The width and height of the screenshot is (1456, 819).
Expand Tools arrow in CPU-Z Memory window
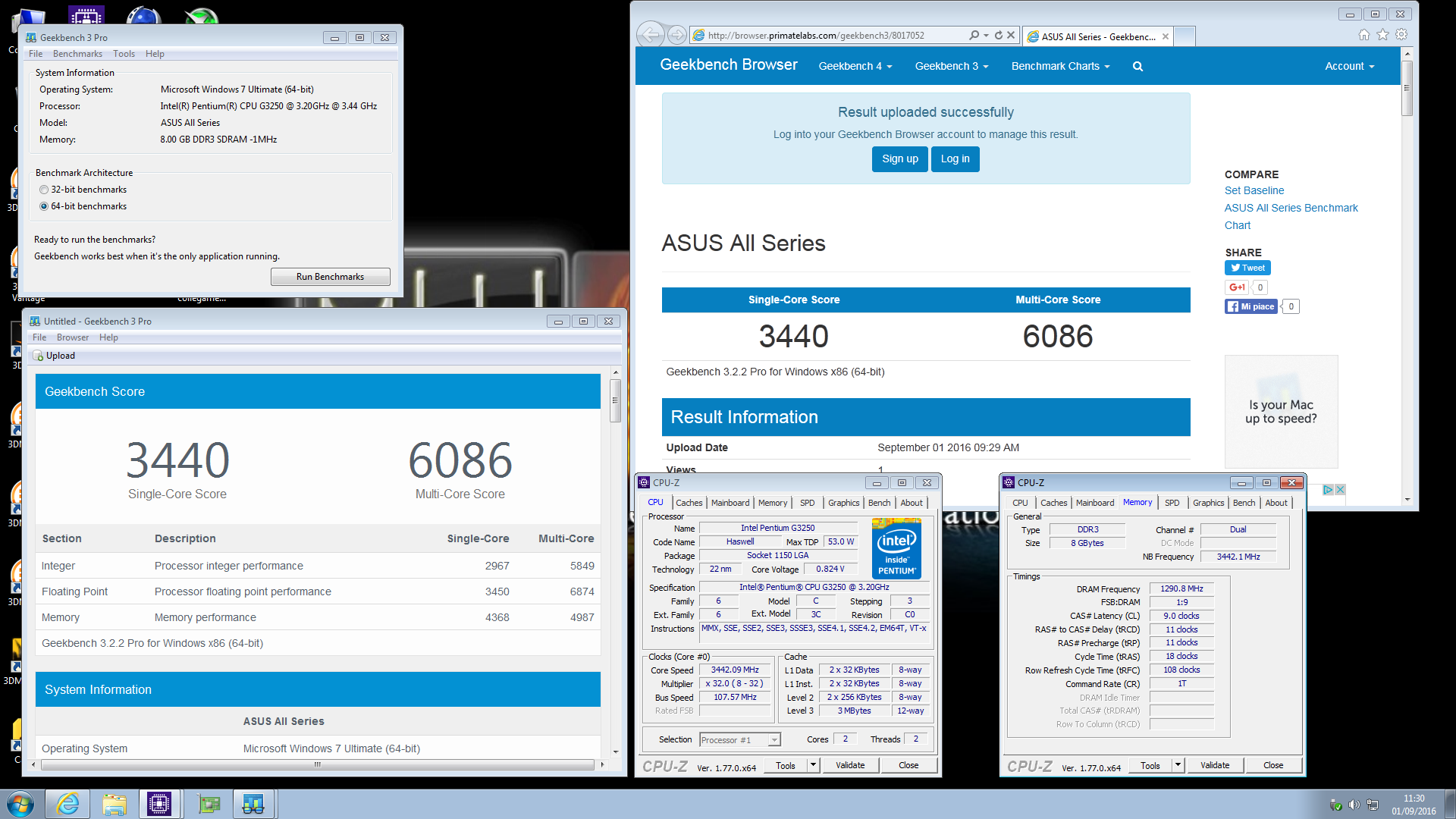1178,765
